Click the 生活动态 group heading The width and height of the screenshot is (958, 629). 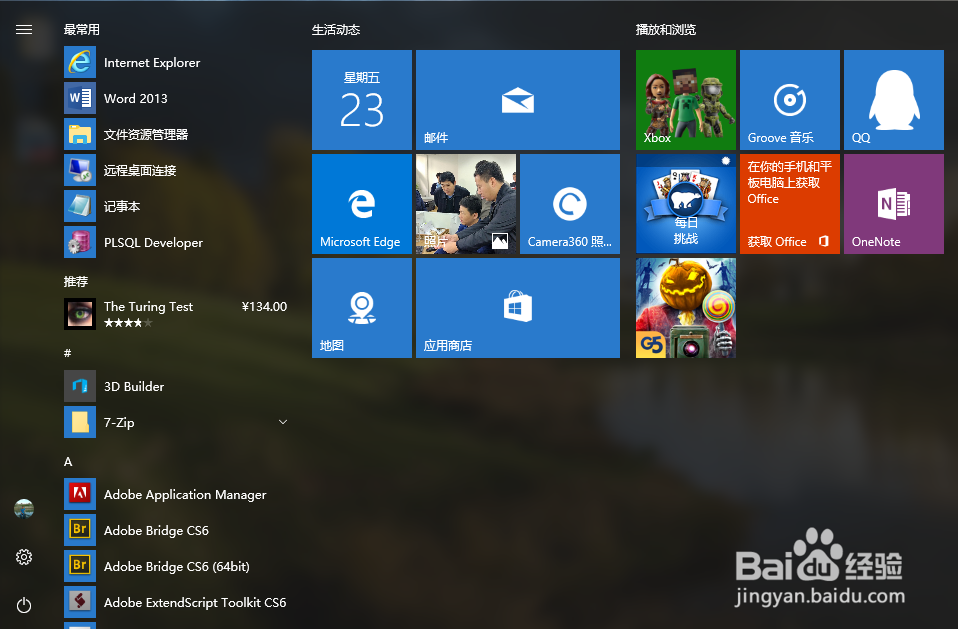[x=336, y=29]
